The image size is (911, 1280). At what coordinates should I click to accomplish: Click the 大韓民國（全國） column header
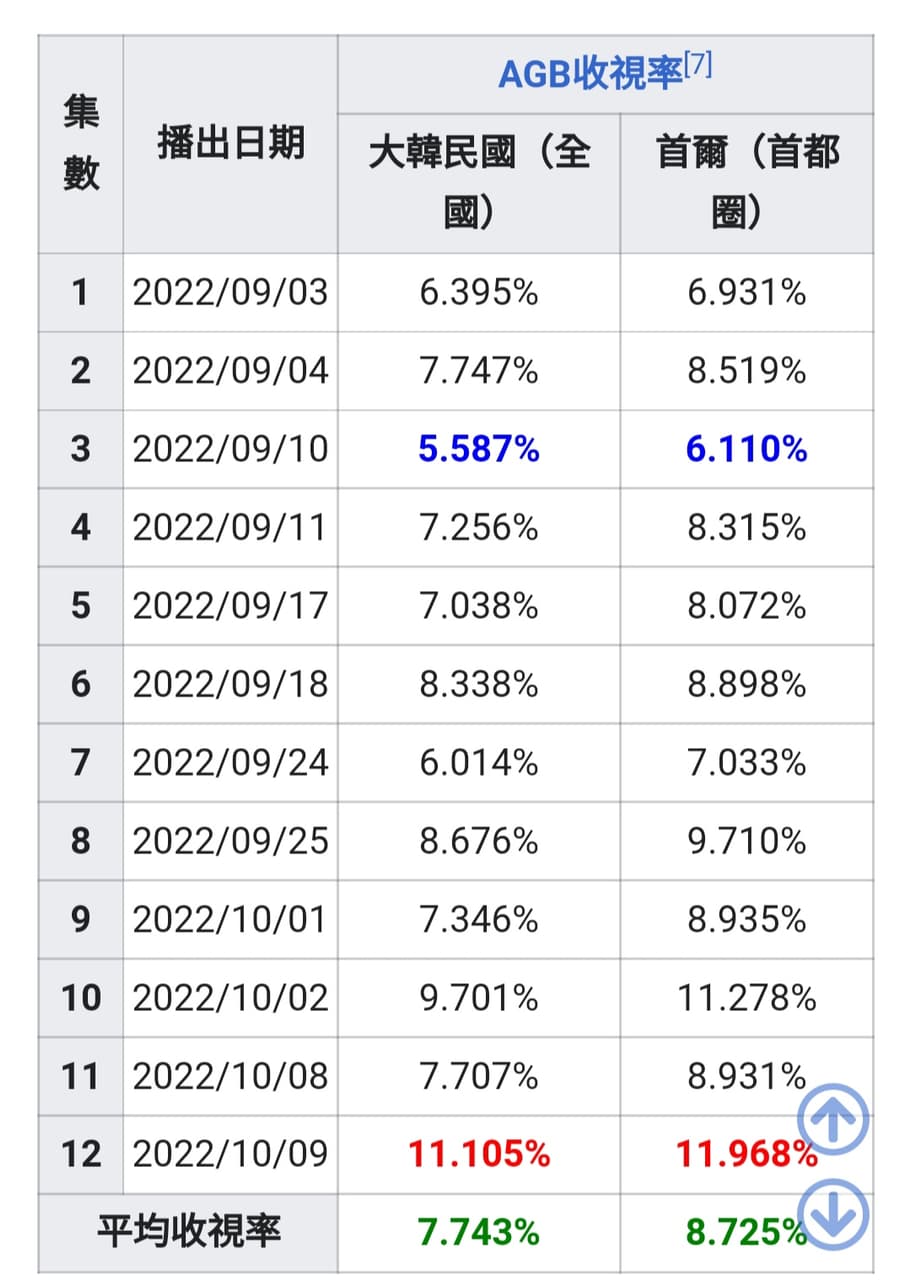[479, 183]
